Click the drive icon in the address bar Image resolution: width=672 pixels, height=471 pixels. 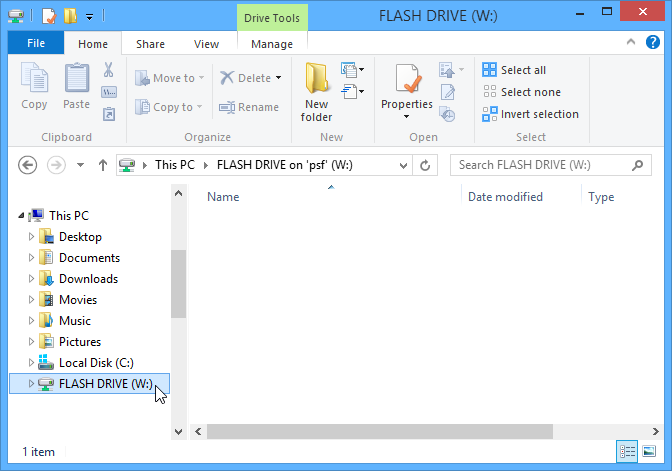(127, 165)
